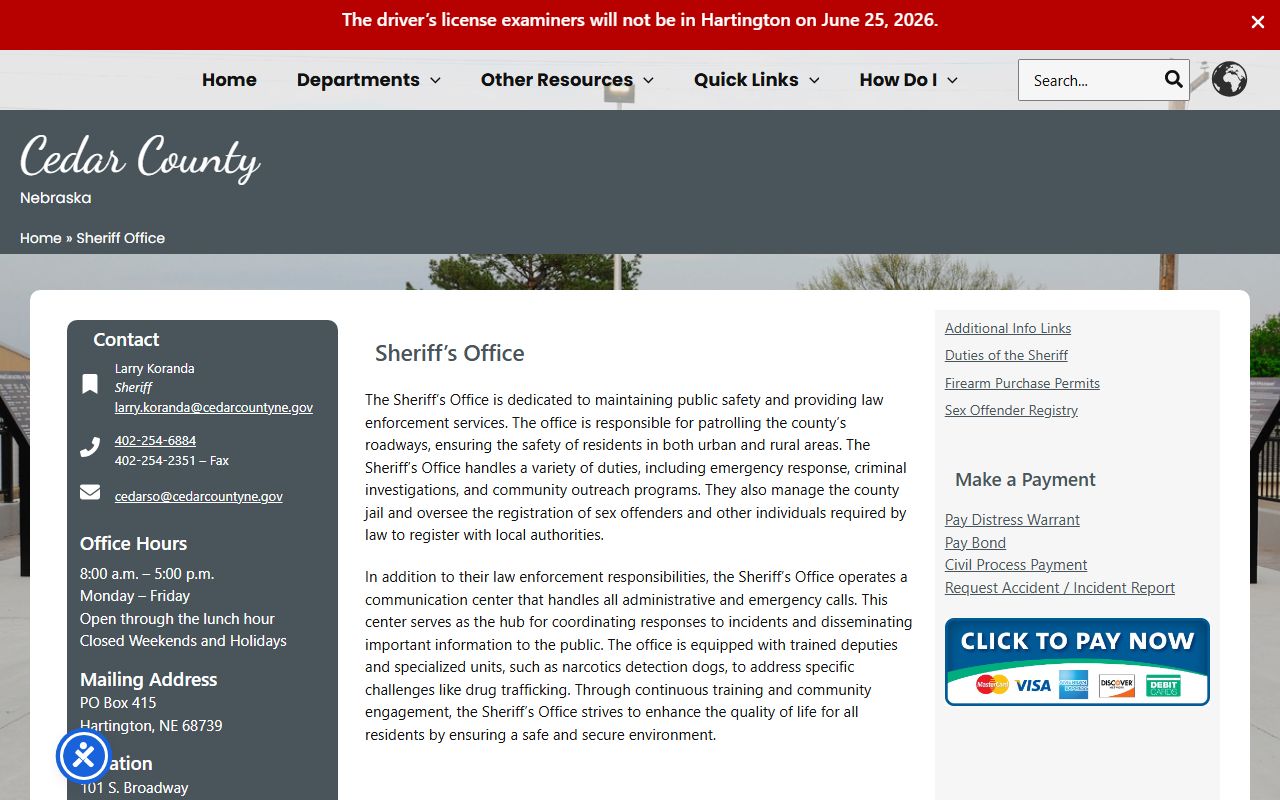Open Sex Offender Registry link
Screen dimensions: 1280x800
(1011, 410)
